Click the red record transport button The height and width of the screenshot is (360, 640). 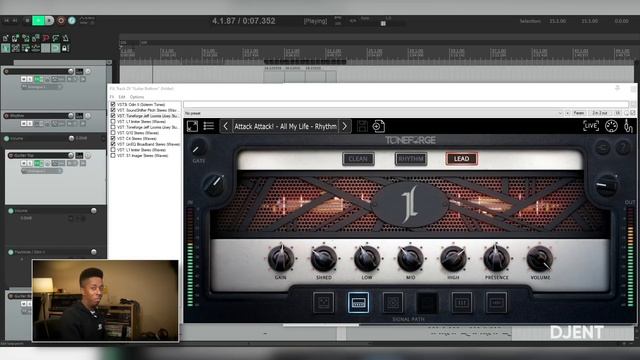(61, 20)
